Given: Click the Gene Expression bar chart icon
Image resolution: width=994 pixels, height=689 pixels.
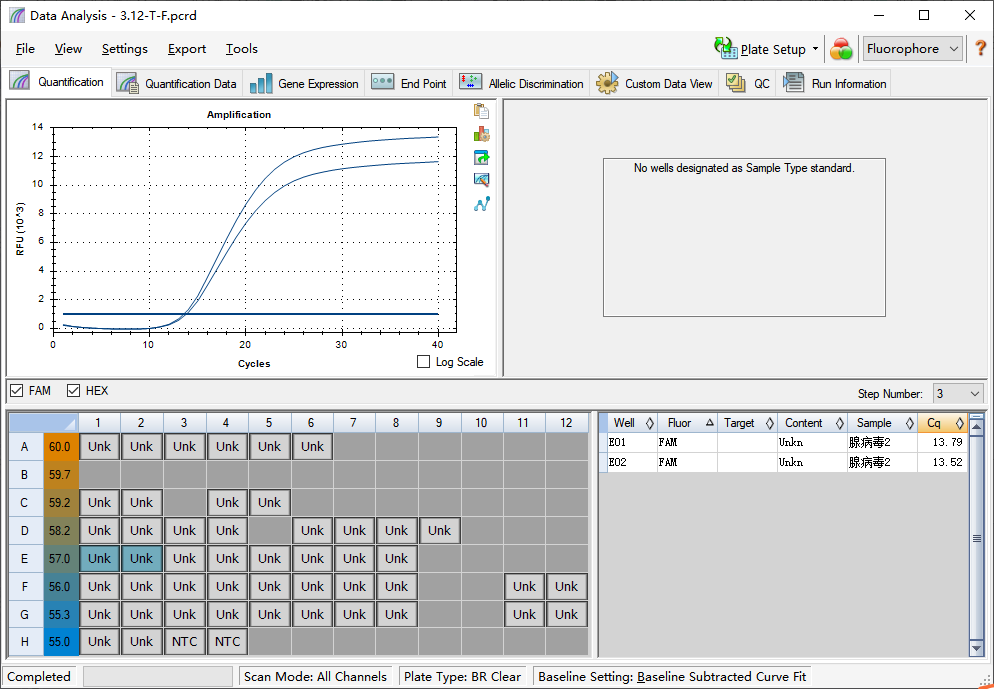Looking at the screenshot, I should (261, 84).
